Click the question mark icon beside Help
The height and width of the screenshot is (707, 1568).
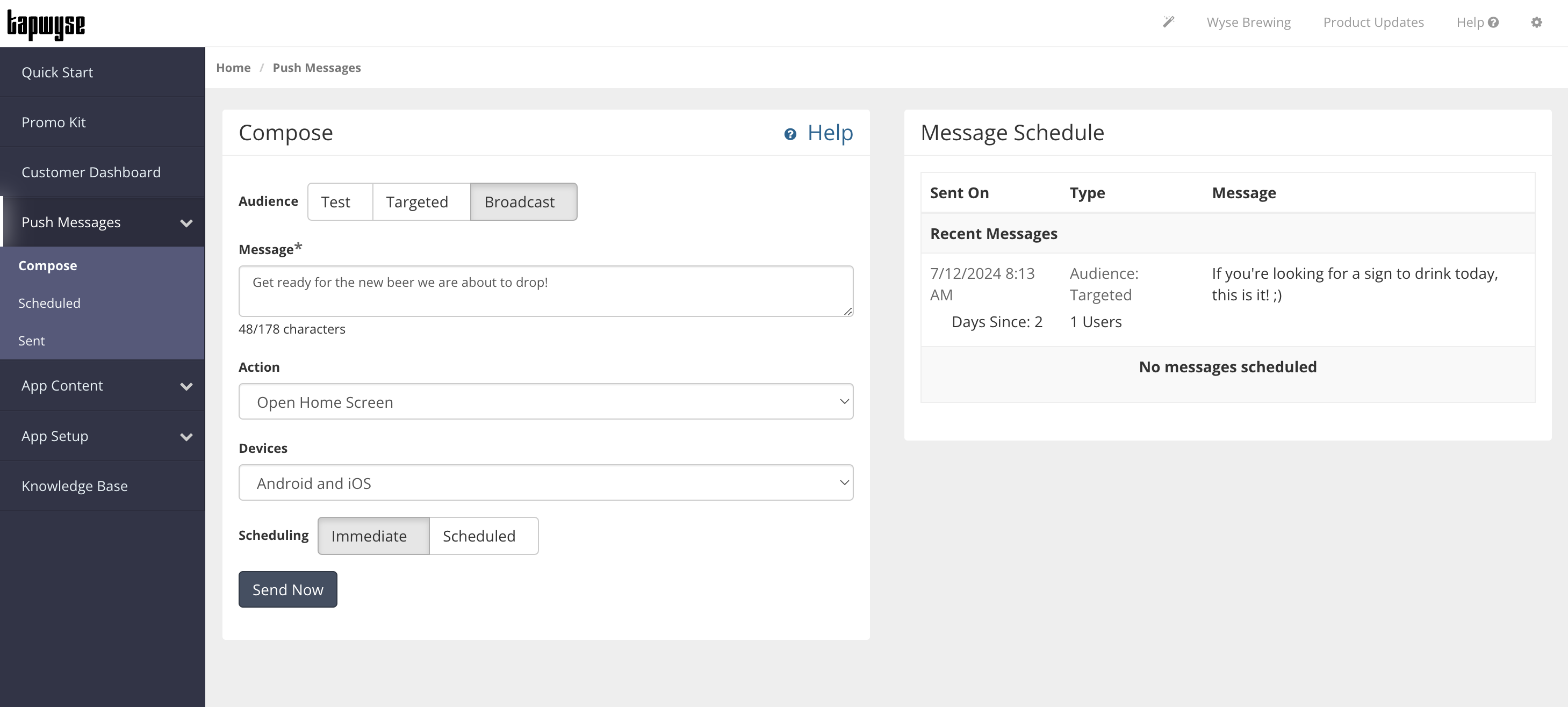point(1493,23)
